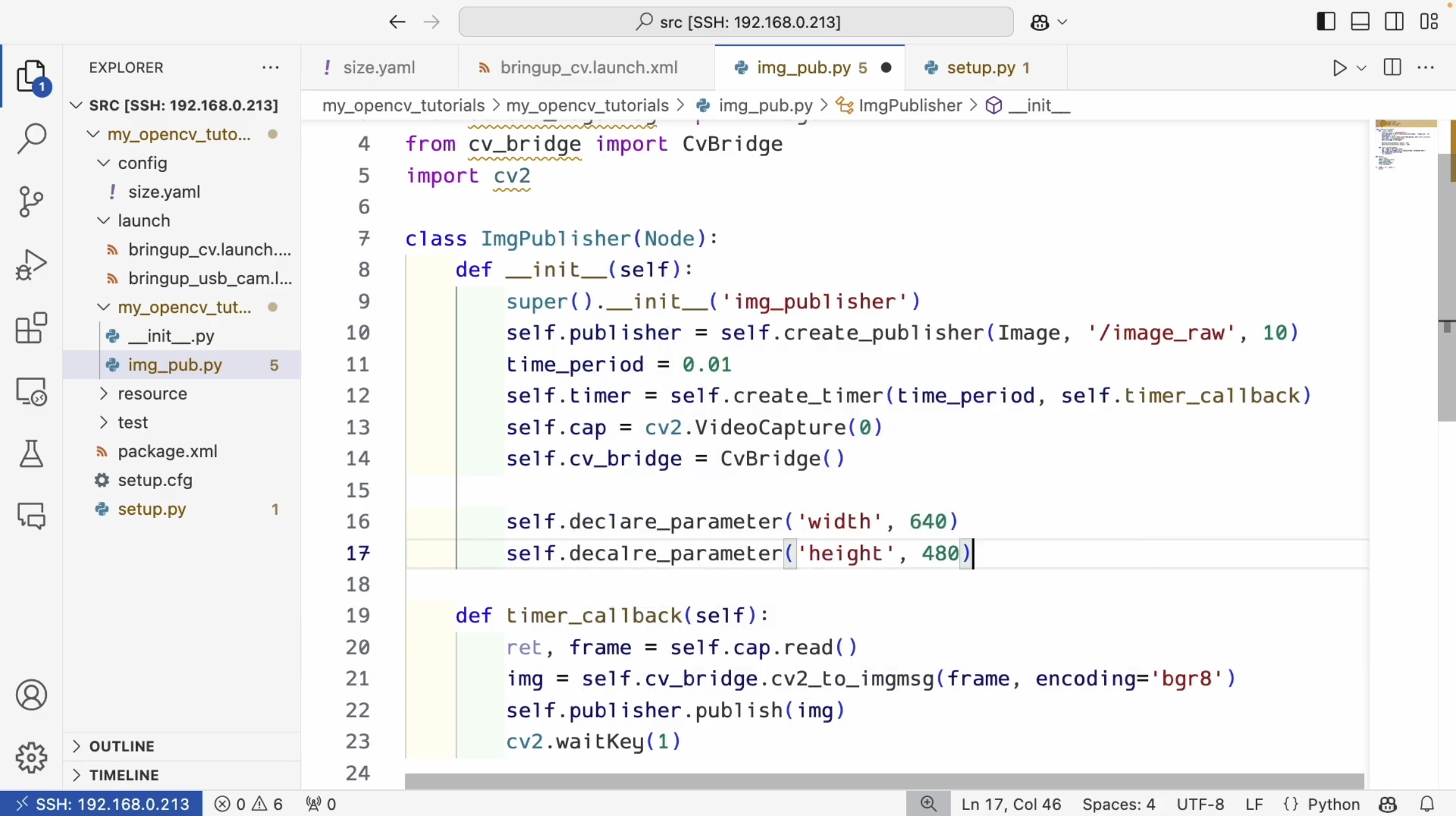Click the Python language mode in status bar

1333,804
